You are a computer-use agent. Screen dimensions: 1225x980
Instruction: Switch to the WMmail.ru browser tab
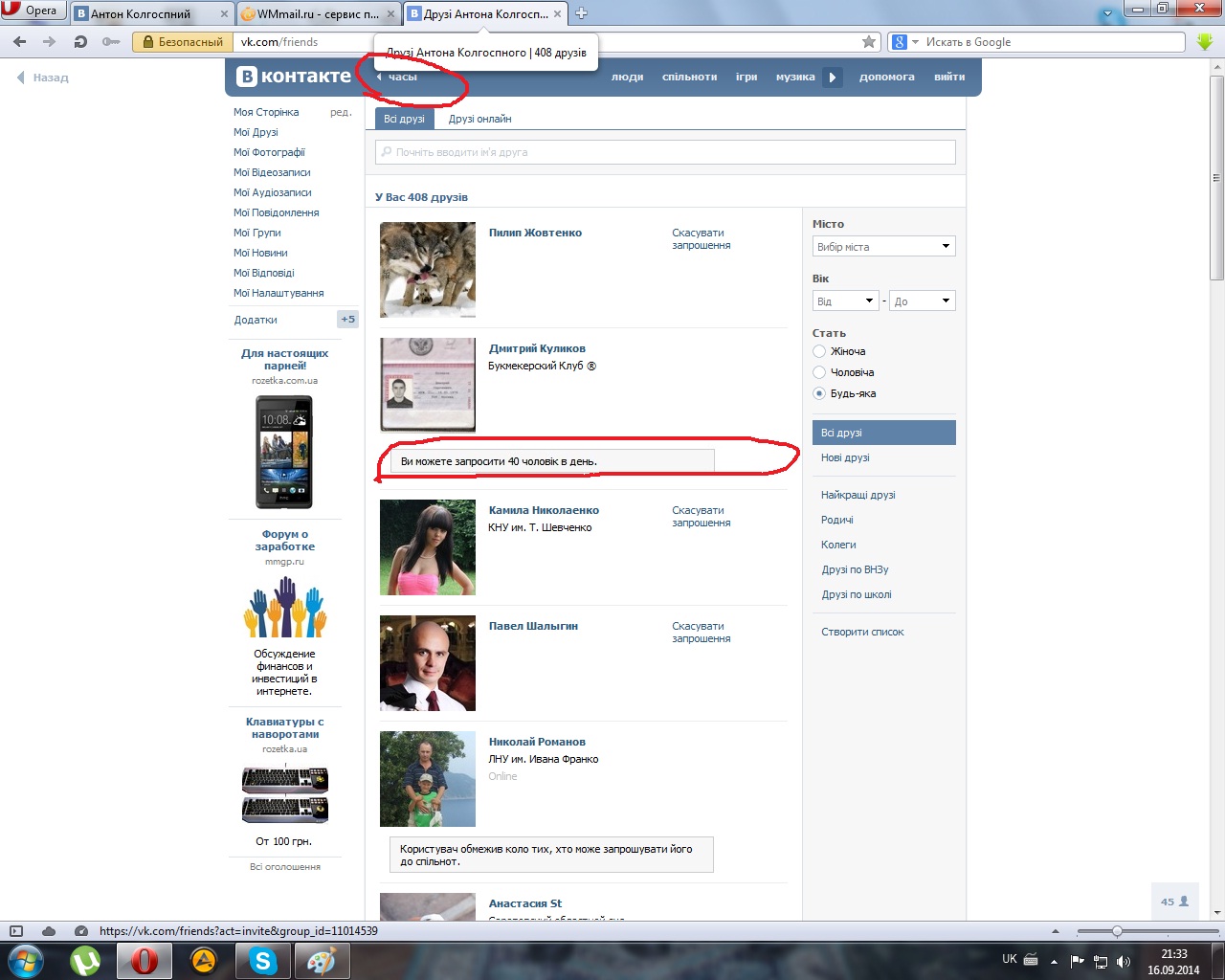point(319,14)
